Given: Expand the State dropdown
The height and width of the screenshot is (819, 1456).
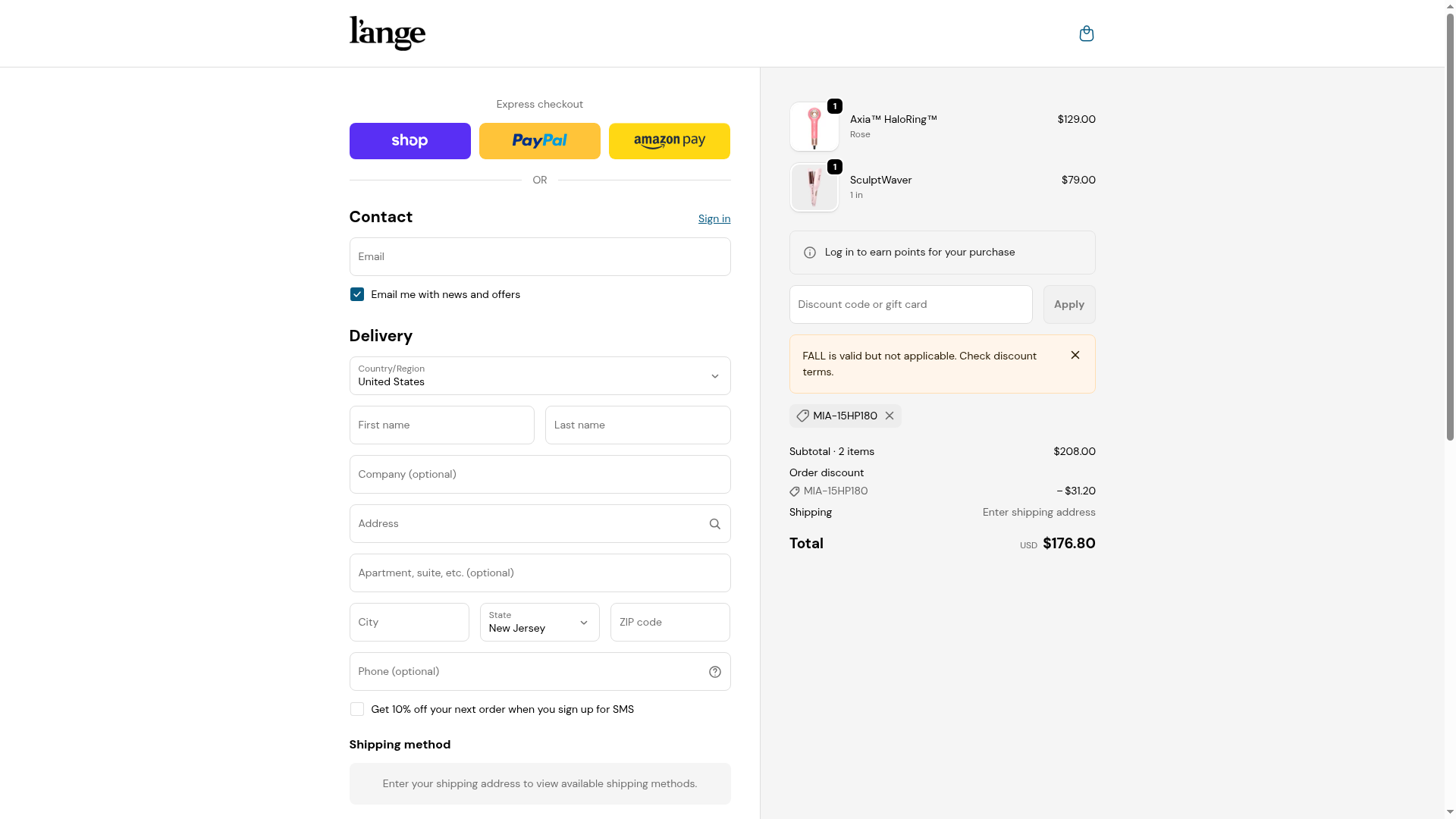Looking at the screenshot, I should point(539,623).
